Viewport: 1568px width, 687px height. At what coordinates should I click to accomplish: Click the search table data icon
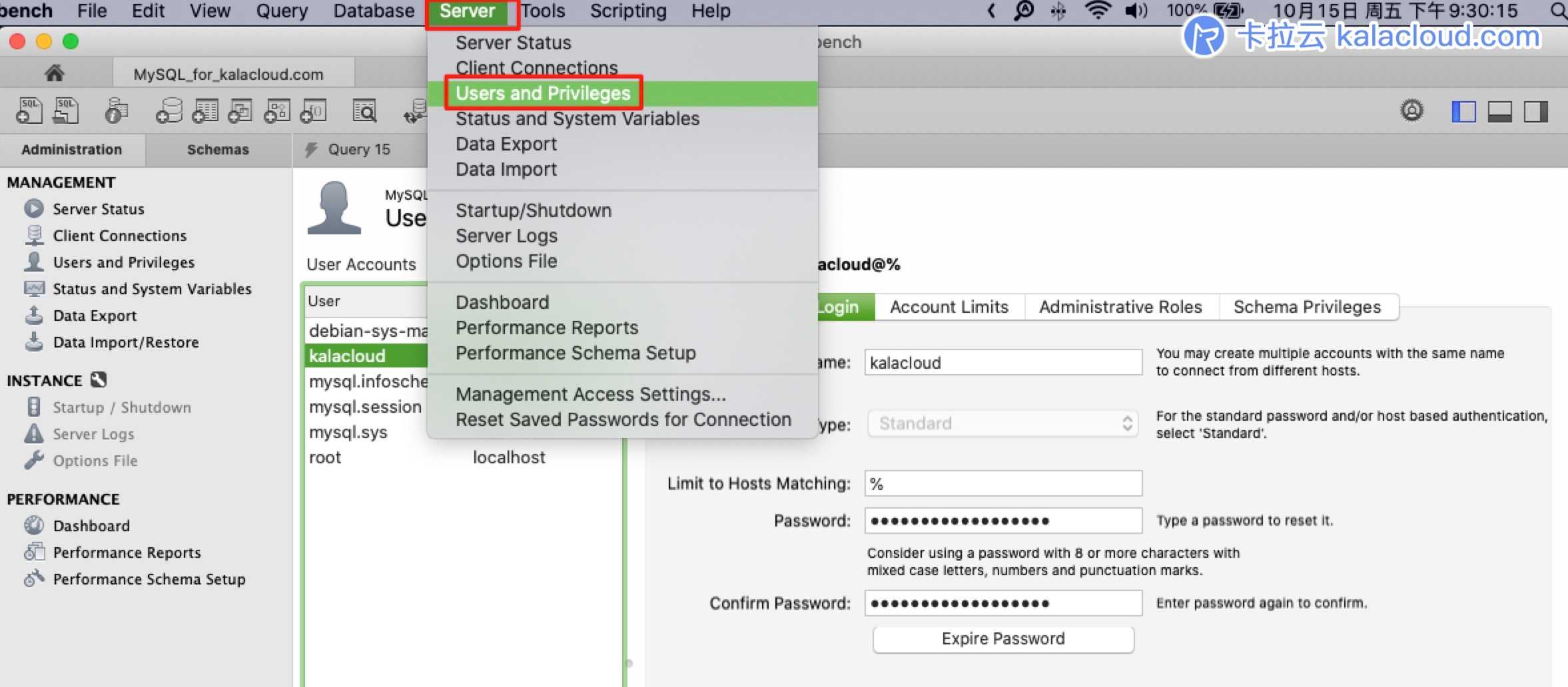tap(364, 111)
